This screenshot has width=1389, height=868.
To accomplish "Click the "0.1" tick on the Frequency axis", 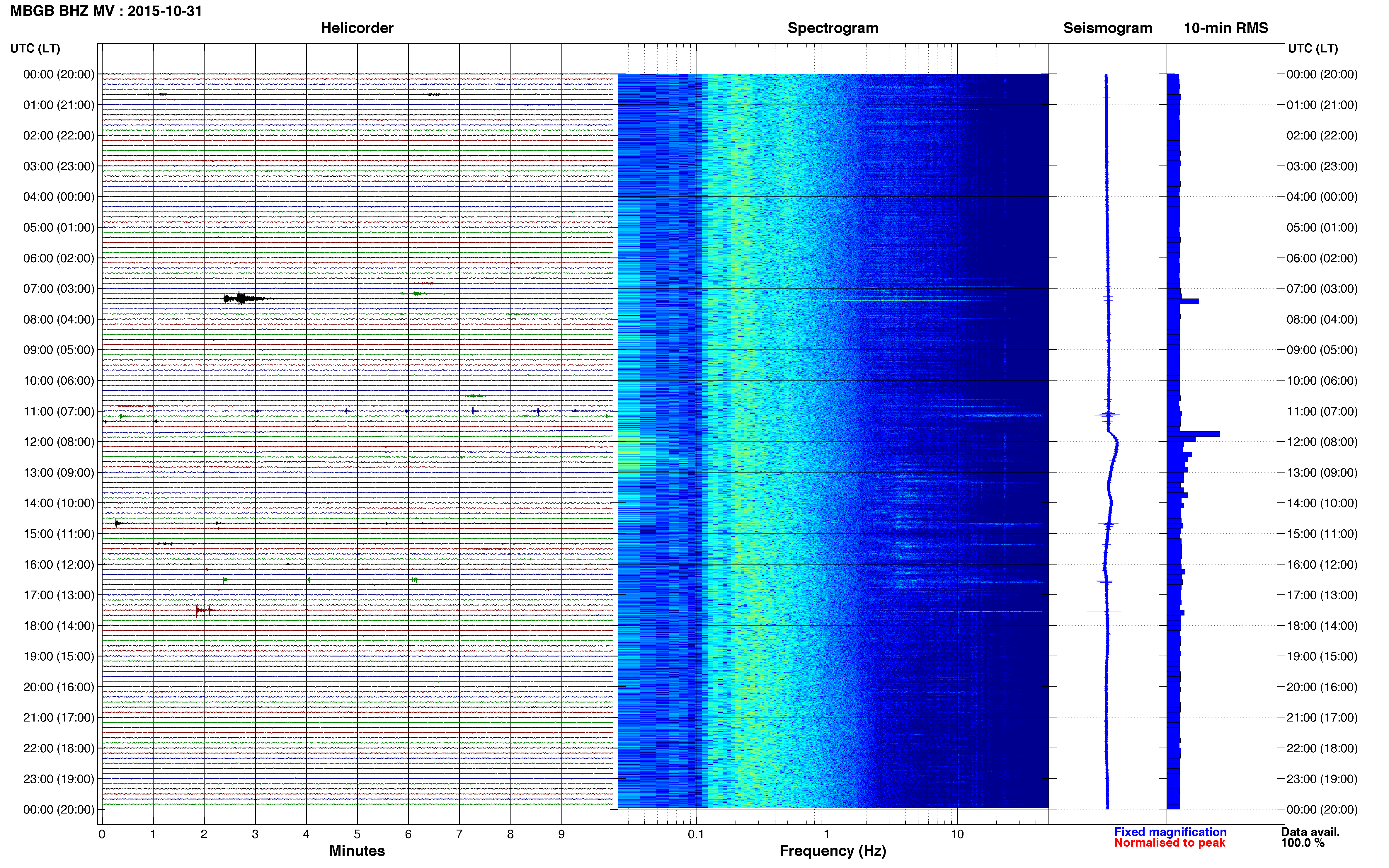I will pos(696,835).
